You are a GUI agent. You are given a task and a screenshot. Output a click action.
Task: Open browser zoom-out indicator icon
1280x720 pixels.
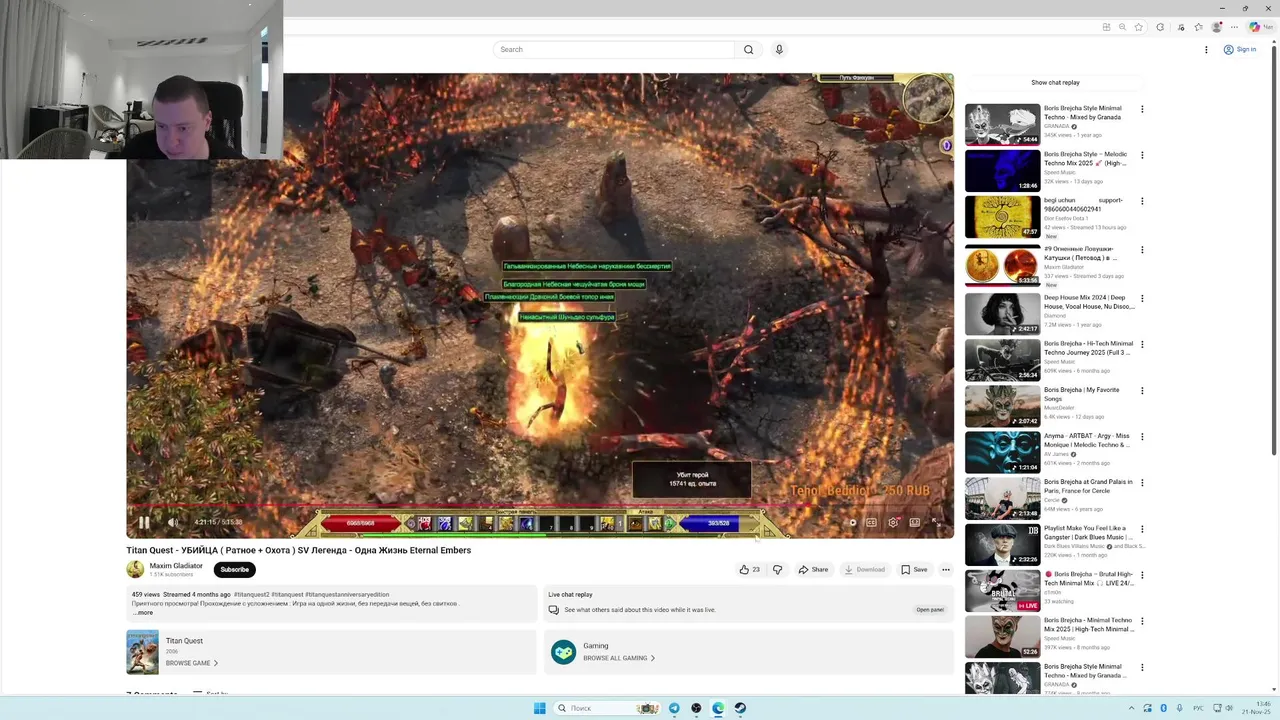click(1122, 27)
